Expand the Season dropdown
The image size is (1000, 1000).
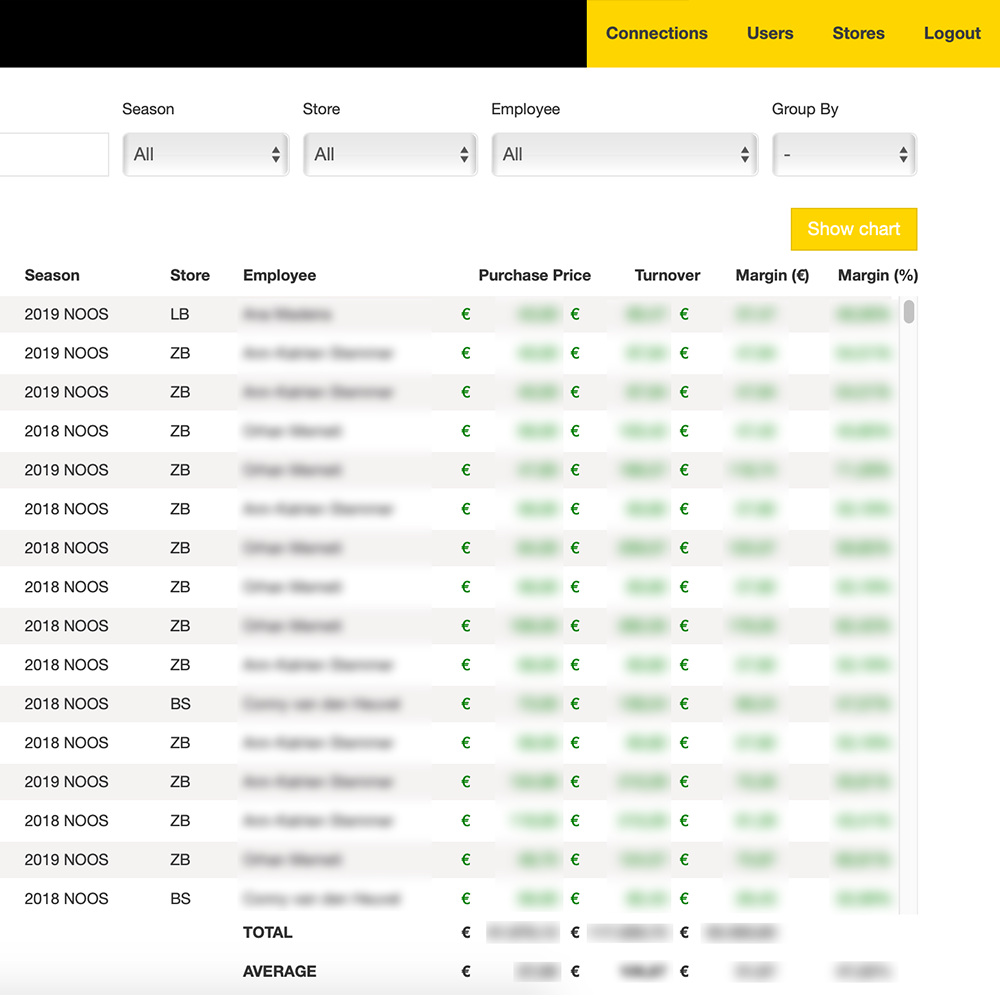pos(205,155)
